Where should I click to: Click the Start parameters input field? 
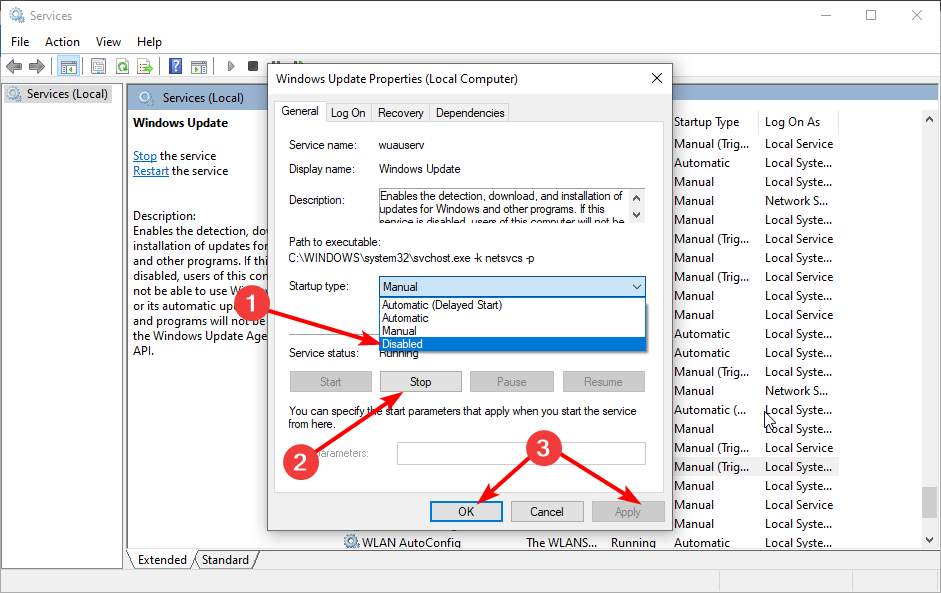point(521,453)
